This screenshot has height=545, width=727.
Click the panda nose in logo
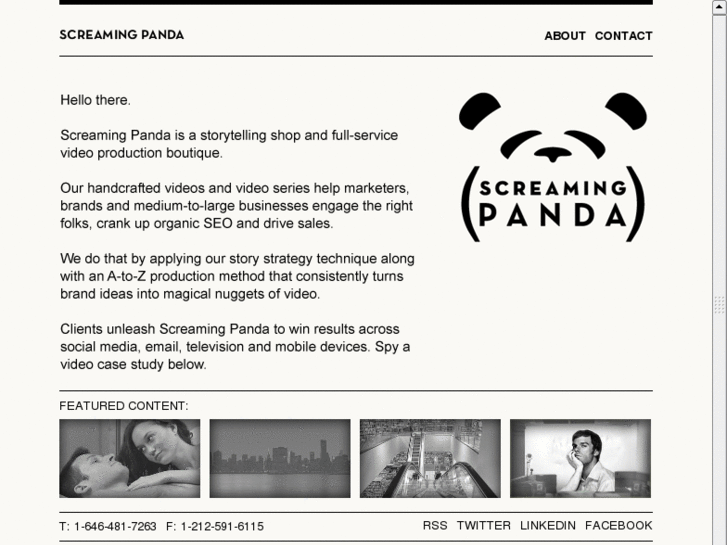(x=552, y=154)
